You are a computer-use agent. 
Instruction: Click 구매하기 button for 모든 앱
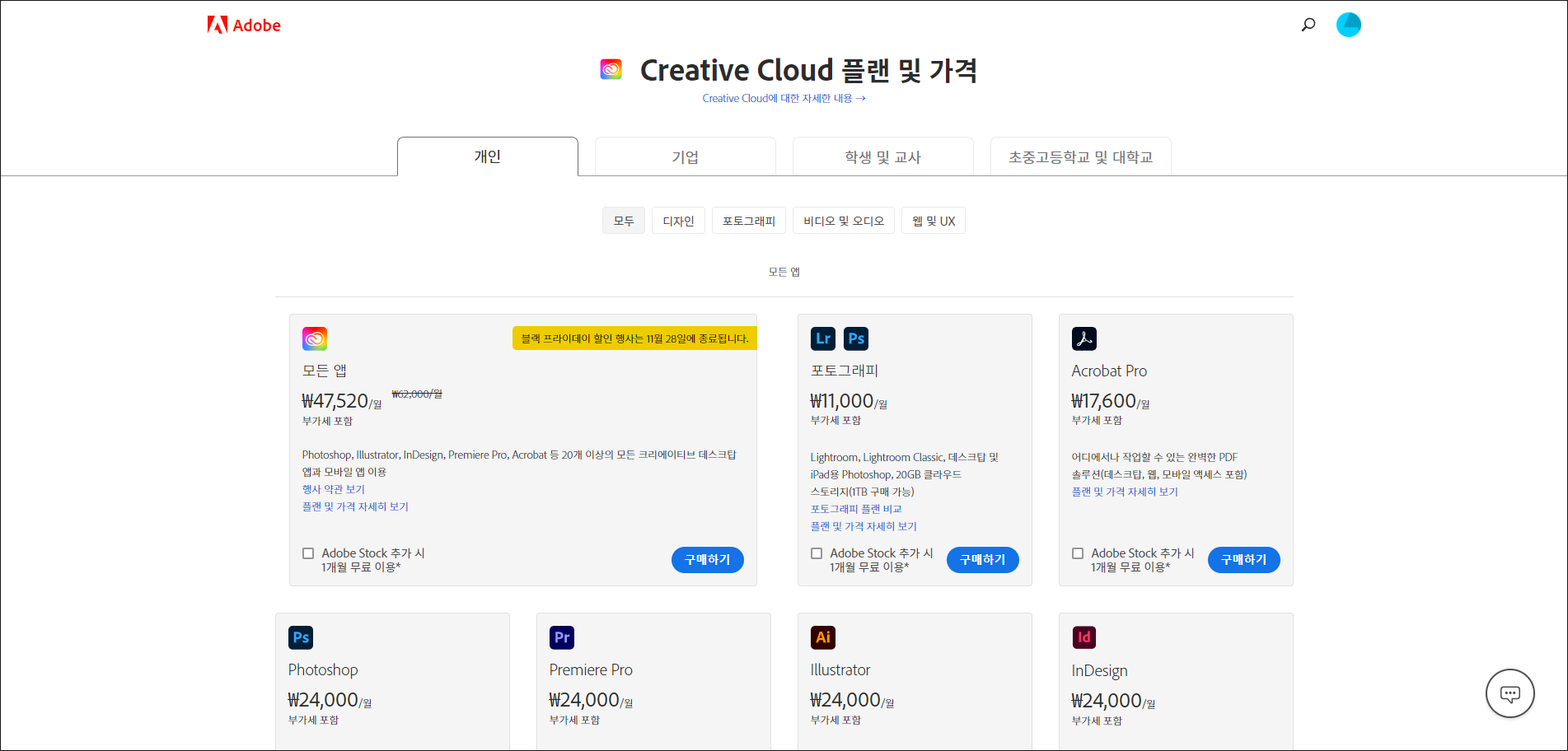[x=708, y=560]
